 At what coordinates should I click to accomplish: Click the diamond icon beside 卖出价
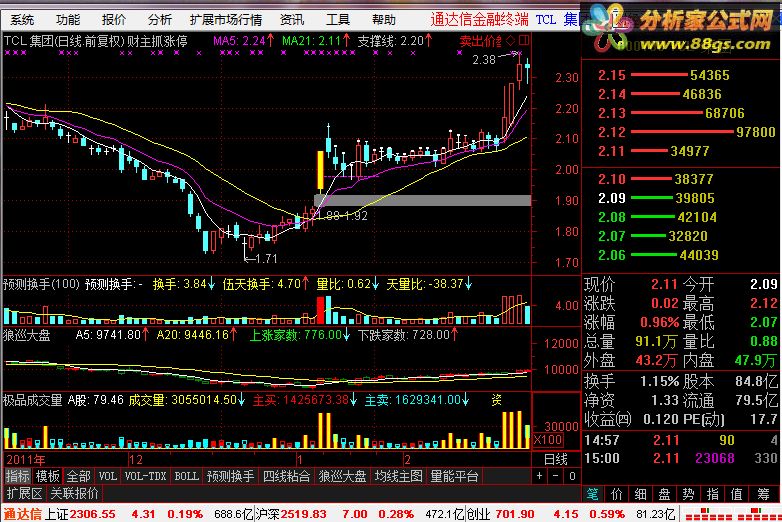tap(510, 40)
